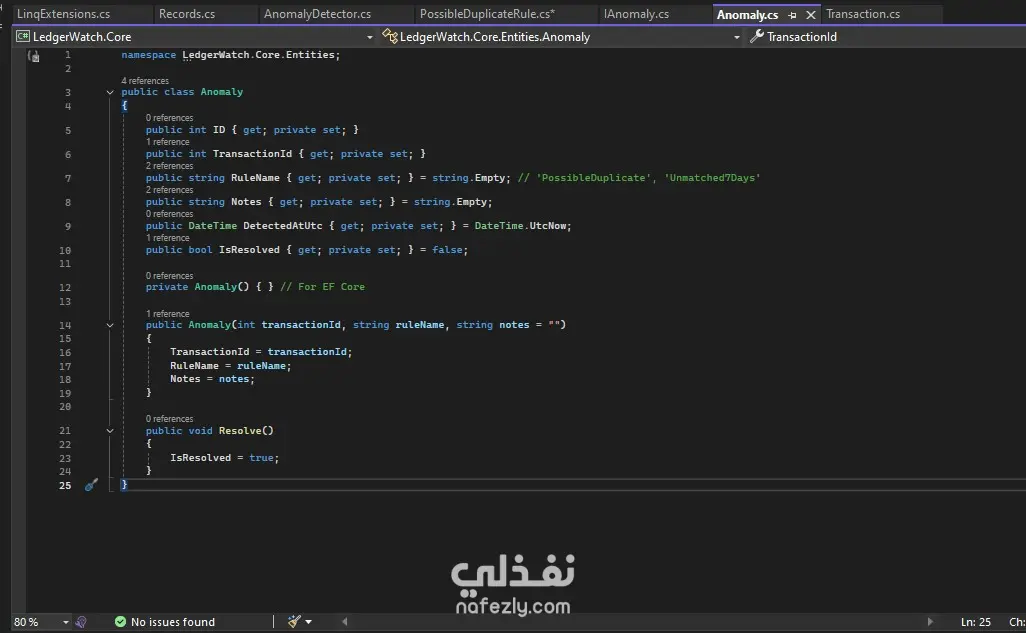Open the LedgerWatch.Core project dropdown arrow
1026x633 pixels.
(370, 37)
